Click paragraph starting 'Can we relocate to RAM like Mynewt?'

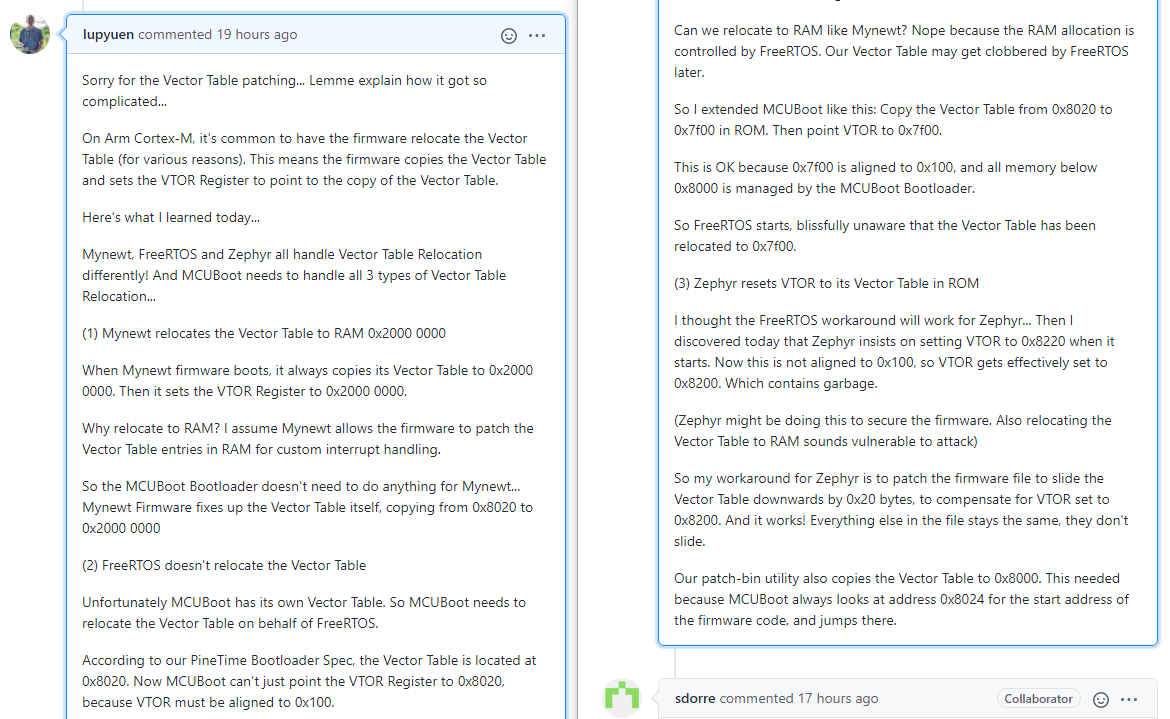click(904, 51)
